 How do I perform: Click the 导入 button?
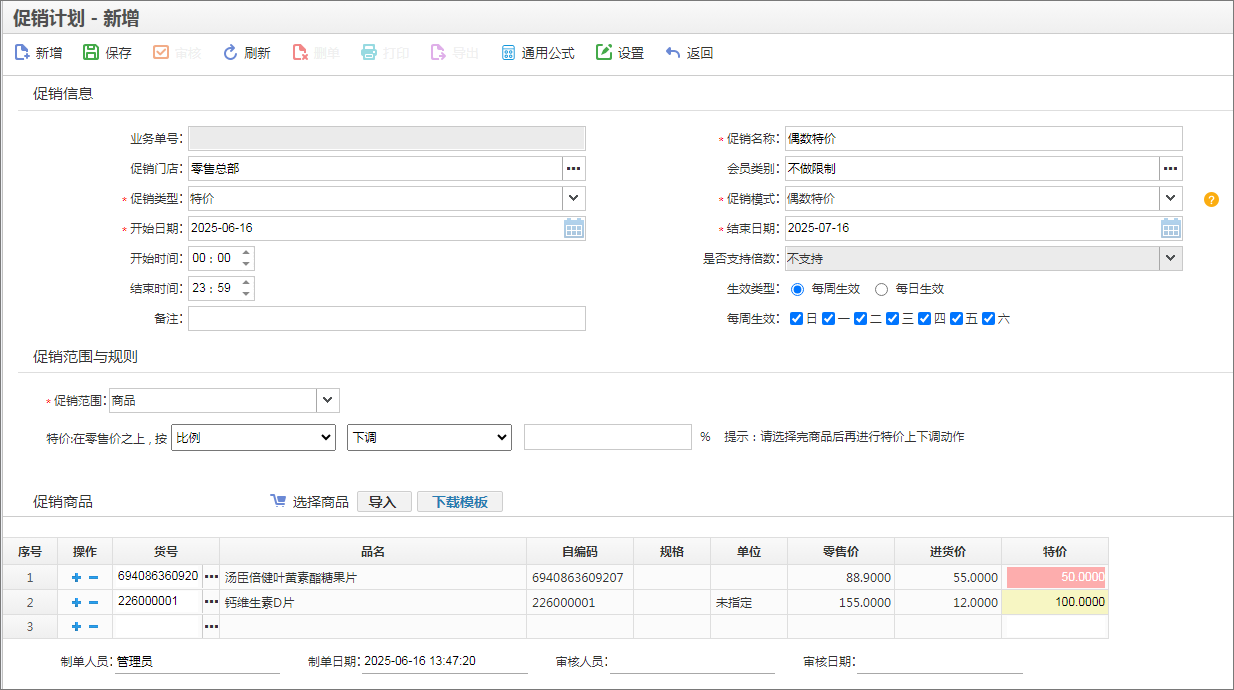point(384,502)
